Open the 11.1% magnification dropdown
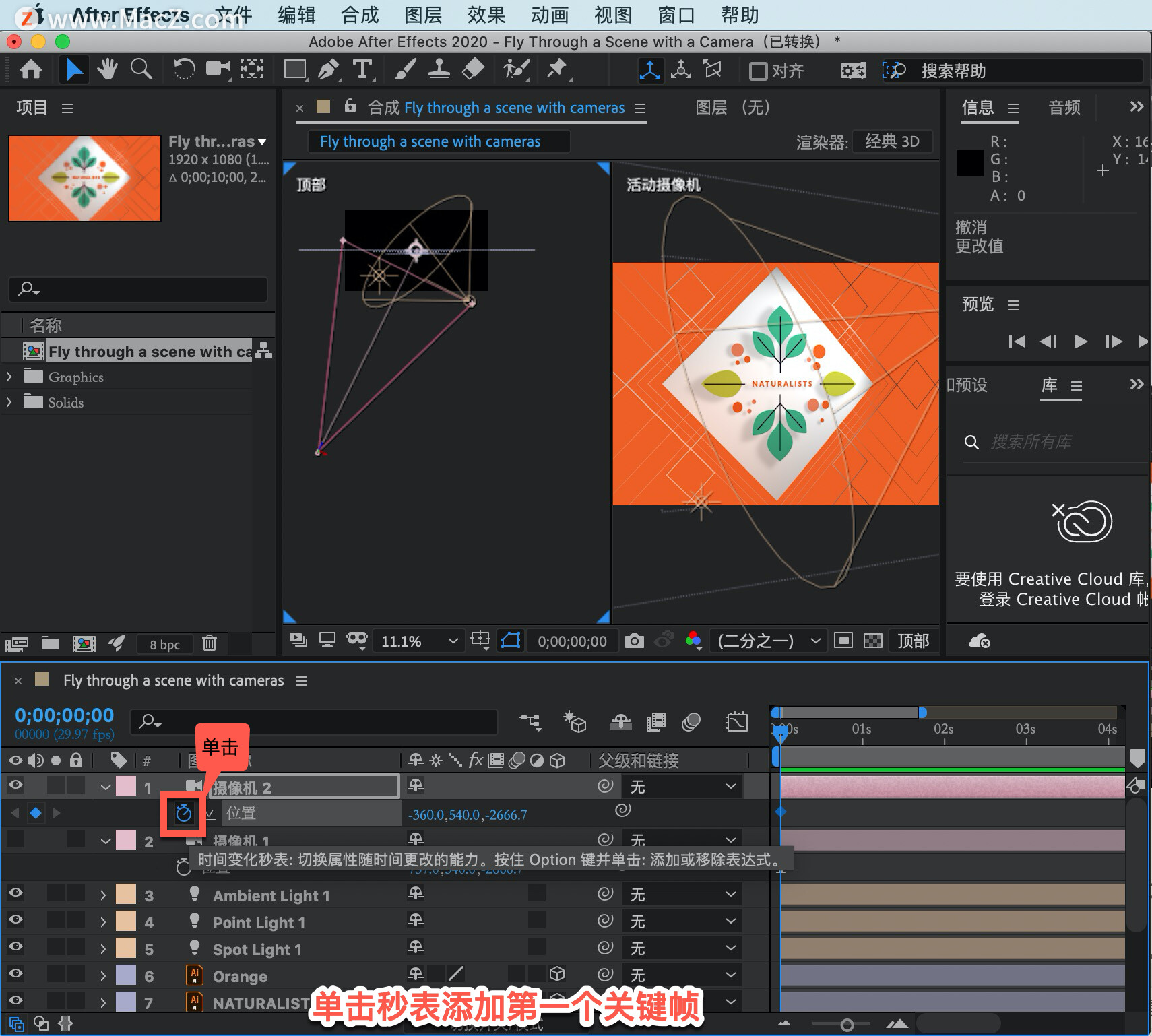The height and width of the screenshot is (1036, 1152). 418,641
